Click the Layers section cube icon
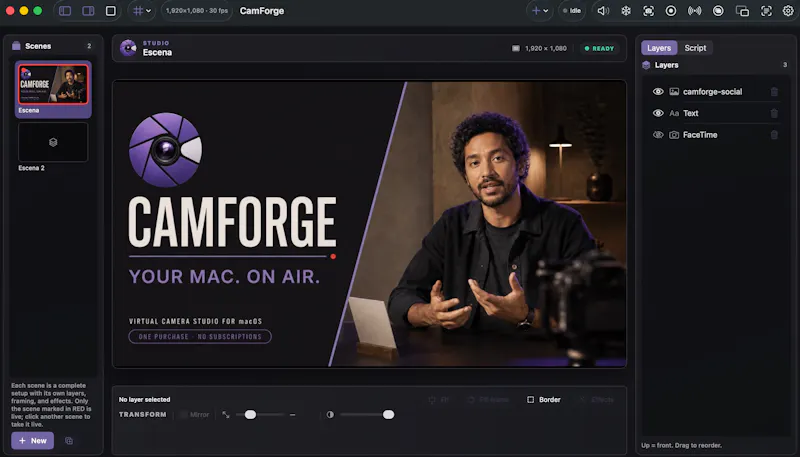Screen dimensions: 800x457 (x=646, y=65)
